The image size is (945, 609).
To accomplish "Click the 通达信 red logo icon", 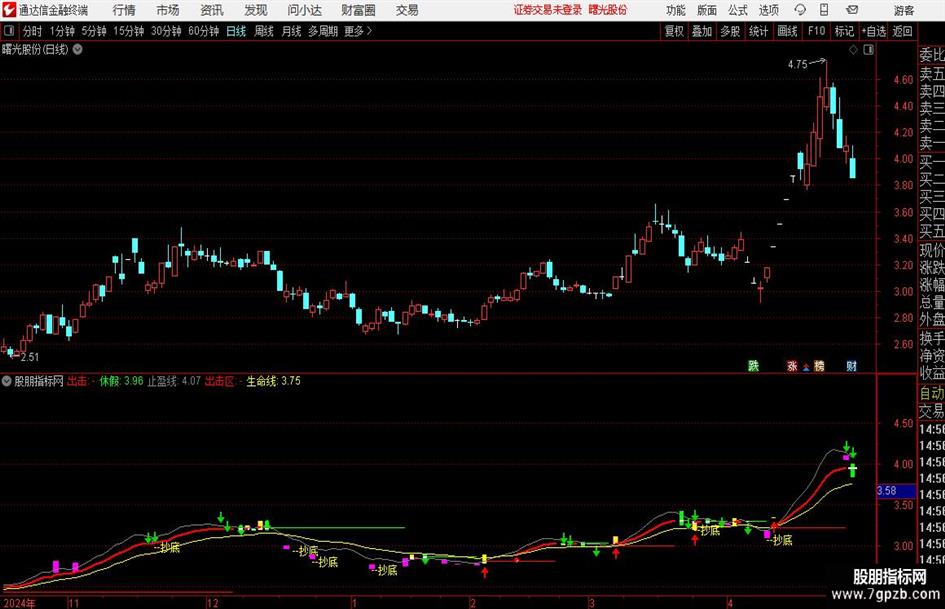I will (x=9, y=10).
